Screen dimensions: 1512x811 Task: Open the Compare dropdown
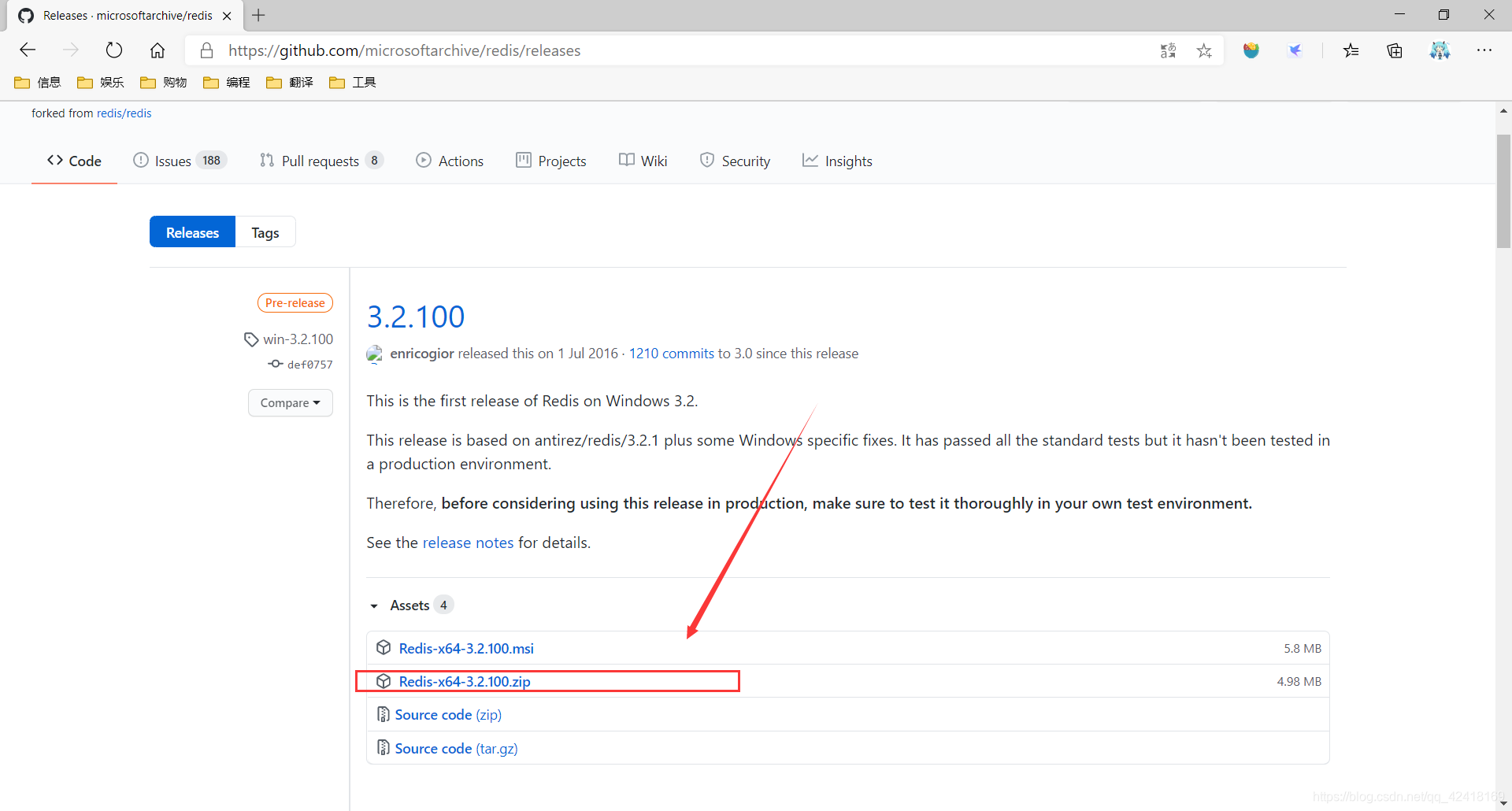coord(291,402)
